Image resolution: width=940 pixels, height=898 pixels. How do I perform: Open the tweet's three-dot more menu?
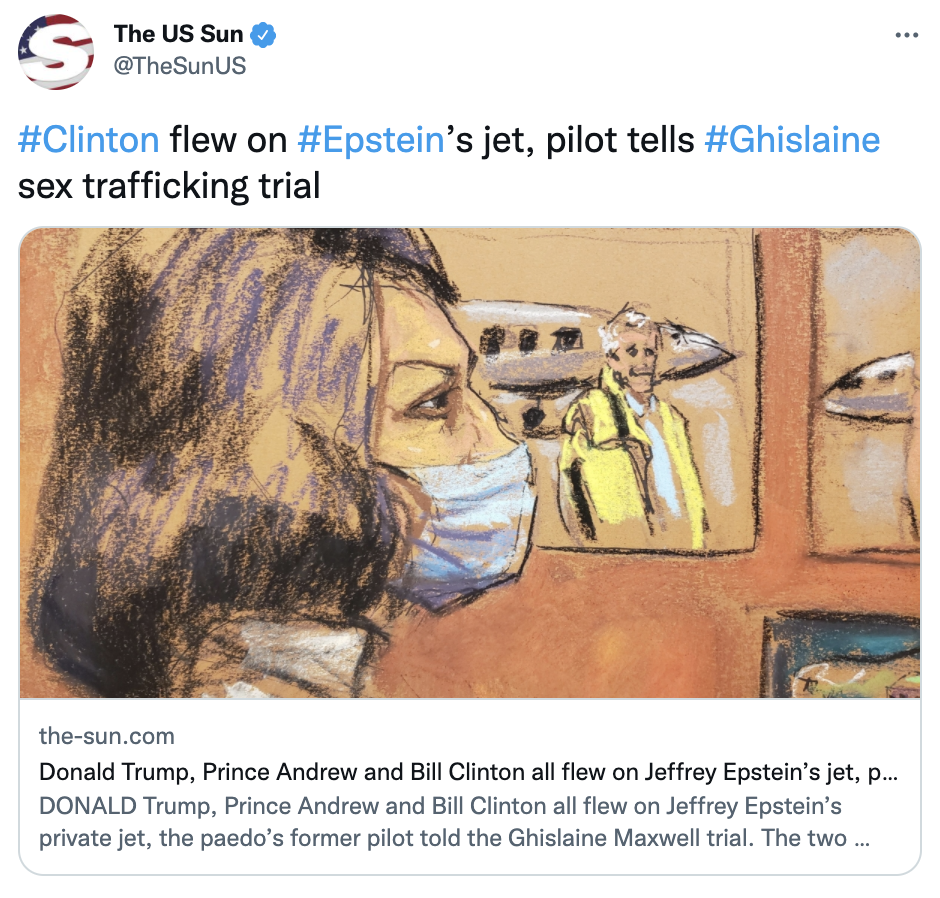[x=906, y=35]
